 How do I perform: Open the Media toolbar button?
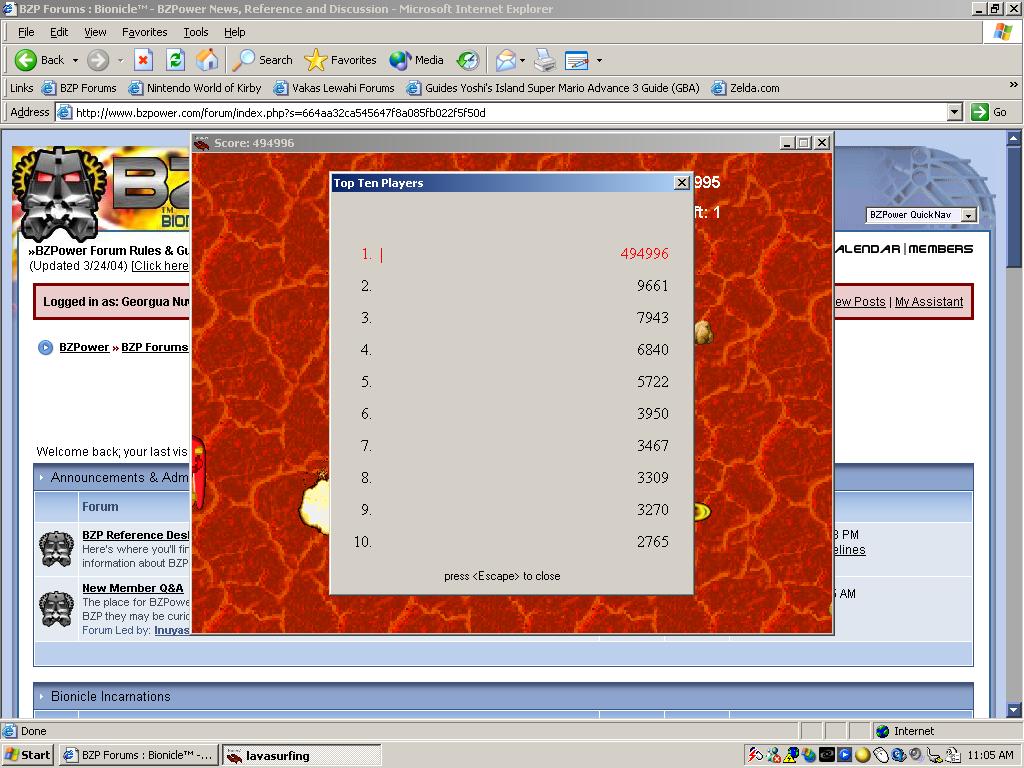(x=416, y=60)
